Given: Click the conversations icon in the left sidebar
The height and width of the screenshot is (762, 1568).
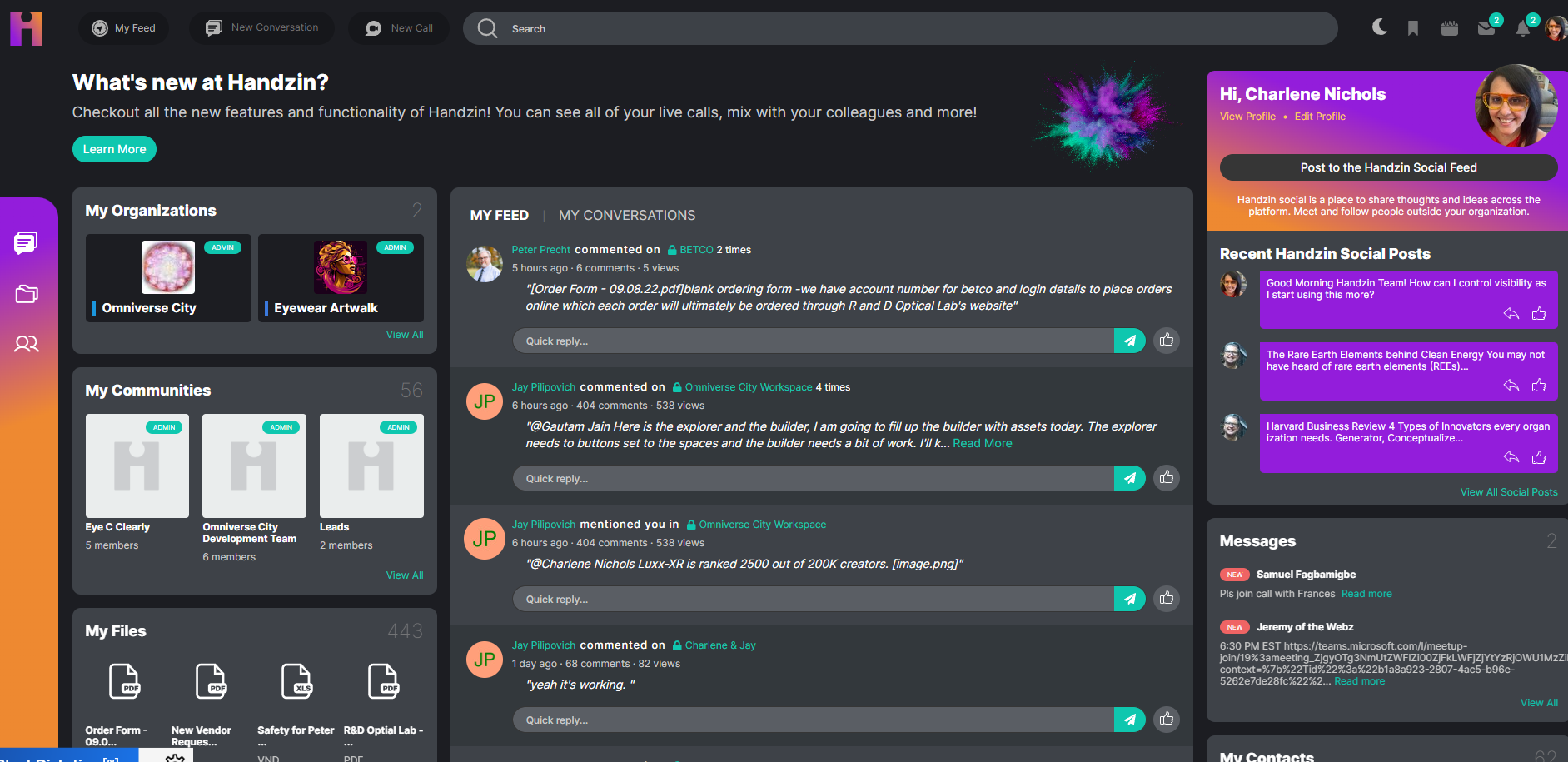Looking at the screenshot, I should (x=26, y=242).
